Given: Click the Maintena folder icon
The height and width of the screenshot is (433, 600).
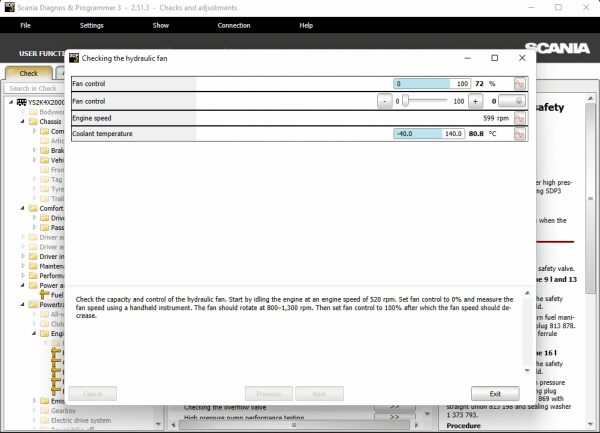Looking at the screenshot, I should click(x=33, y=266).
